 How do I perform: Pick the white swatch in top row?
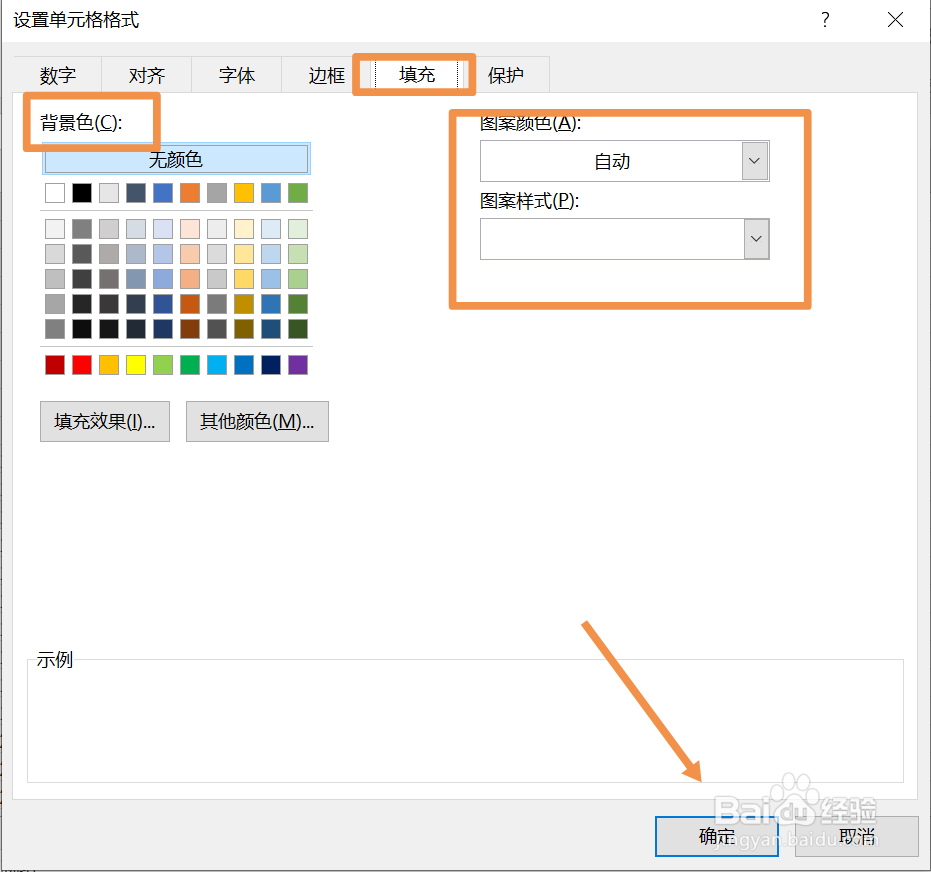pyautogui.click(x=55, y=193)
